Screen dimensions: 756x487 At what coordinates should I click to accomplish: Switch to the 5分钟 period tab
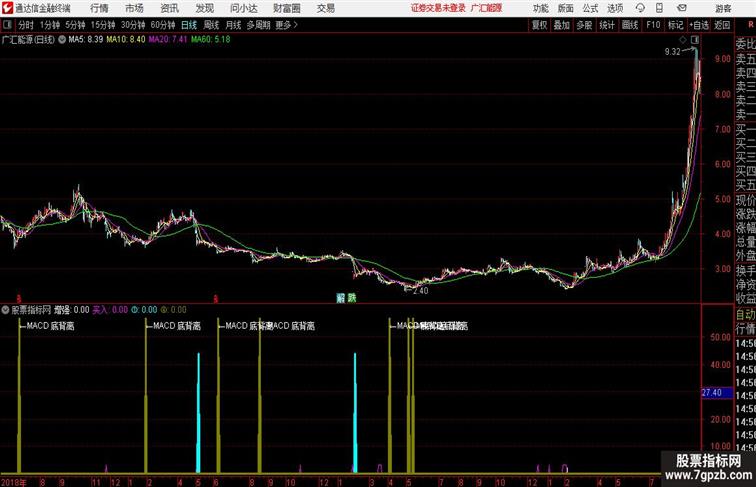pyautogui.click(x=75, y=25)
